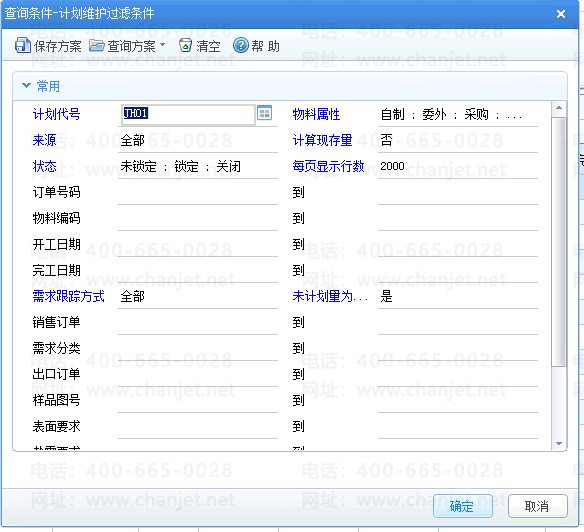This screenshot has width=584, height=532.
Task: Click the 保存方案 save icon
Action: click(x=22, y=45)
